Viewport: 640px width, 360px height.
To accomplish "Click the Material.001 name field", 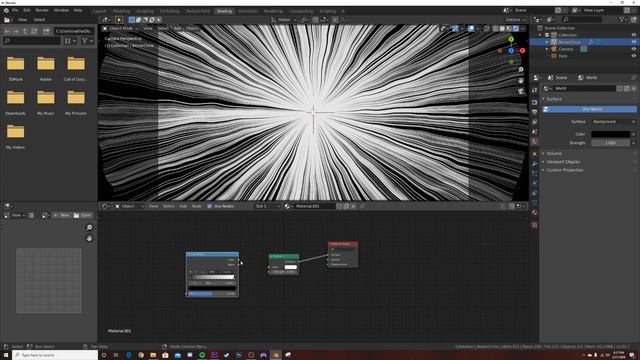I will click(314, 206).
